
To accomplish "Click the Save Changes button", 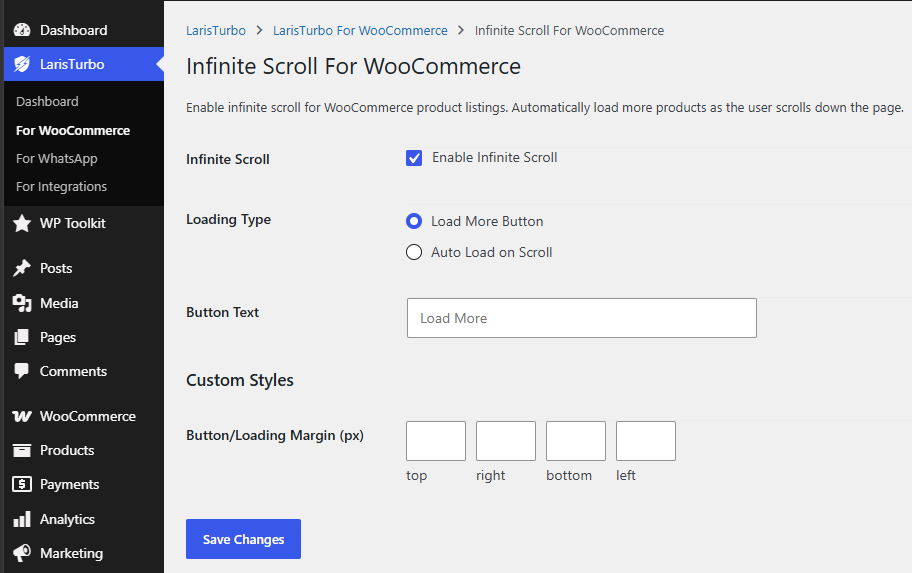I will (x=243, y=539).
